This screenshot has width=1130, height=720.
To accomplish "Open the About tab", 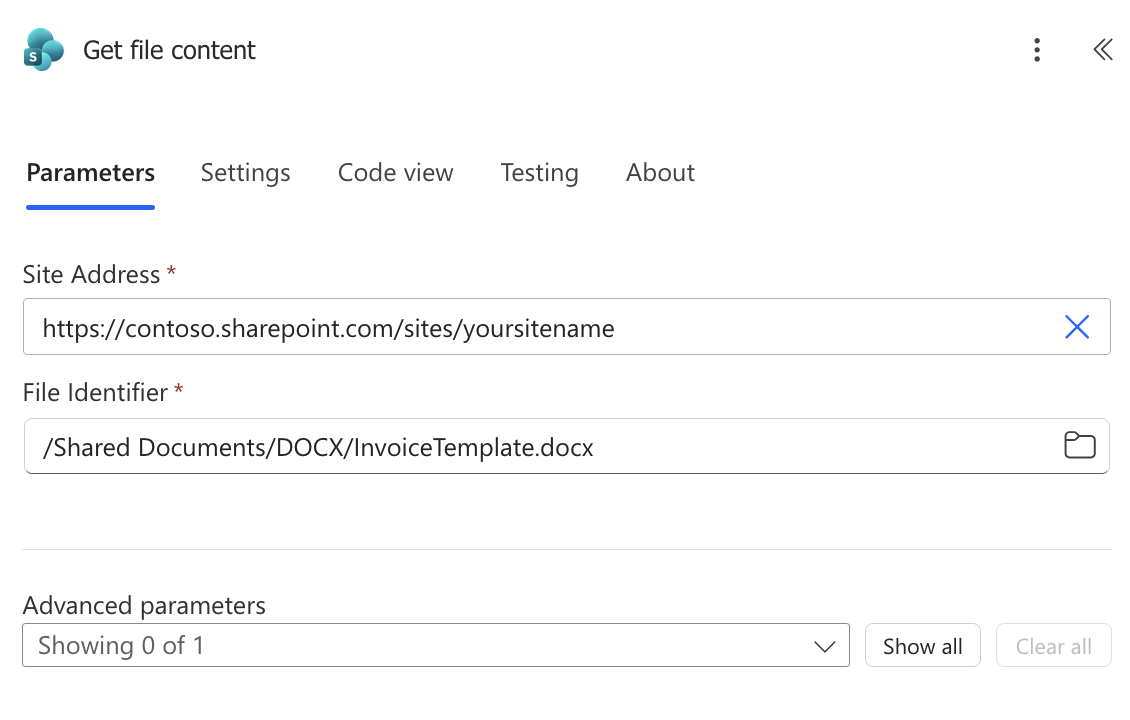I will (x=660, y=172).
